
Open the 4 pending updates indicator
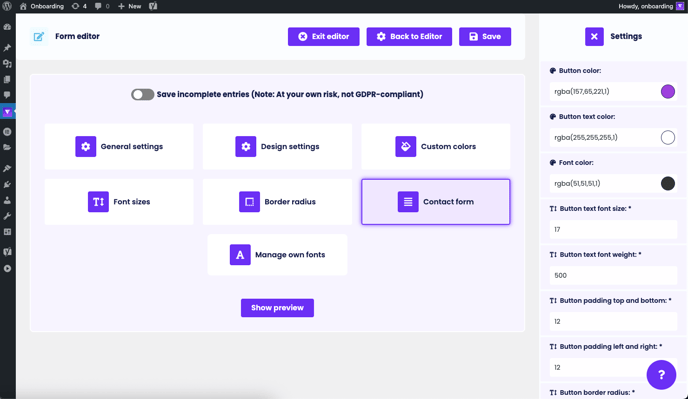pos(79,6)
